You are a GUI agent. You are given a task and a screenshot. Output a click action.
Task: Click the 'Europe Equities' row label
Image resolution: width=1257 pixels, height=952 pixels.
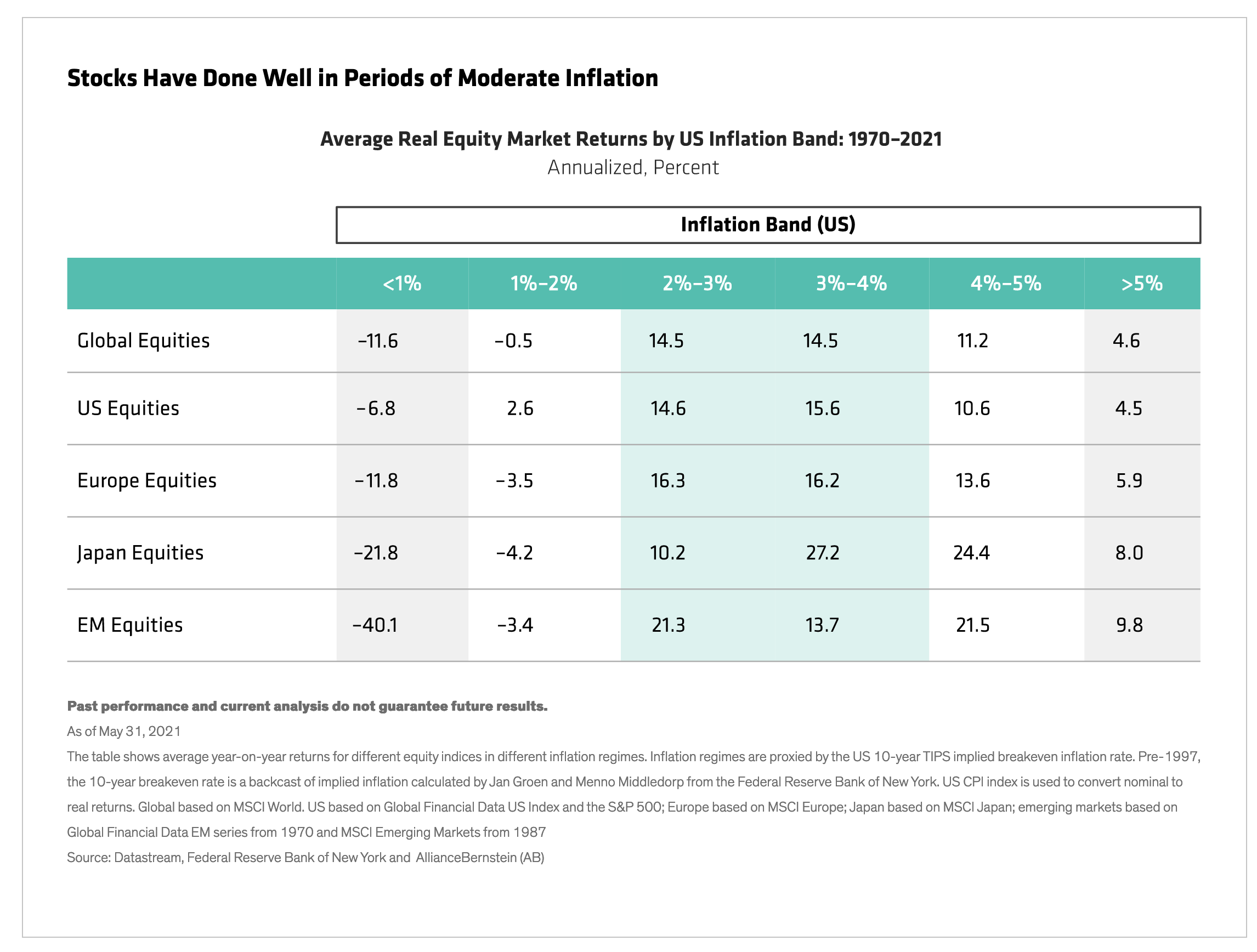pyautogui.click(x=146, y=480)
